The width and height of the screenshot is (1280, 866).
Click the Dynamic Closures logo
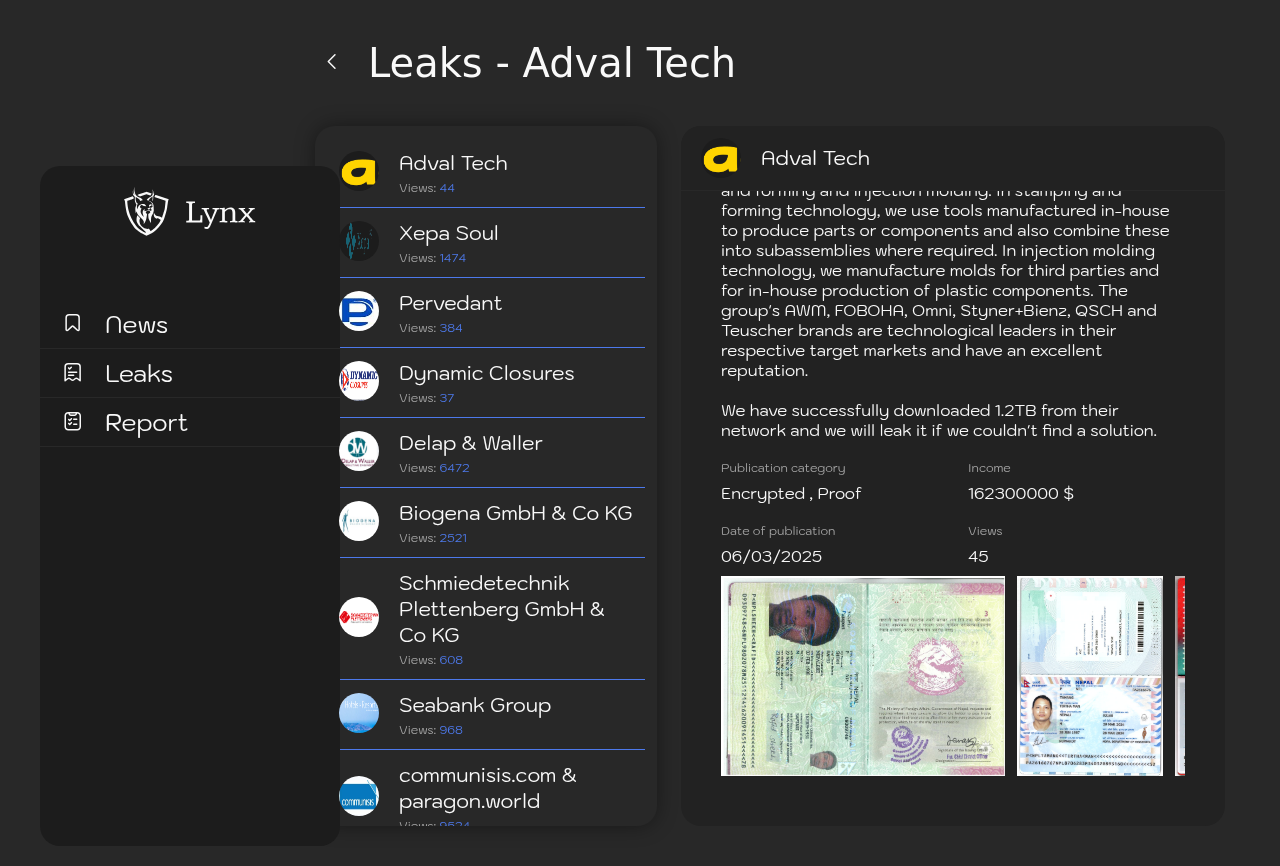point(359,381)
